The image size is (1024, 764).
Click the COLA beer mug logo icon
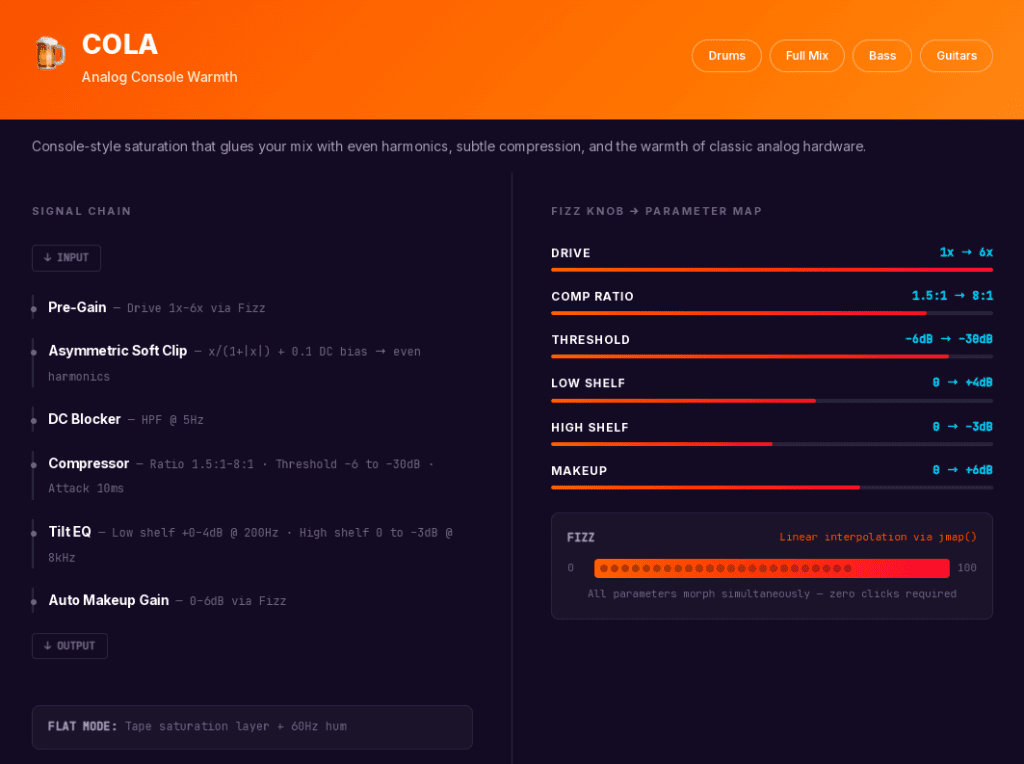(49, 54)
